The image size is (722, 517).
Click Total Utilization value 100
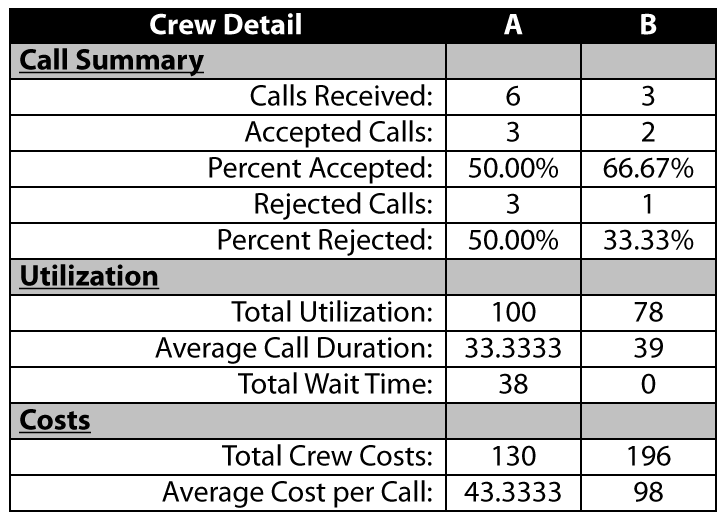(x=513, y=313)
